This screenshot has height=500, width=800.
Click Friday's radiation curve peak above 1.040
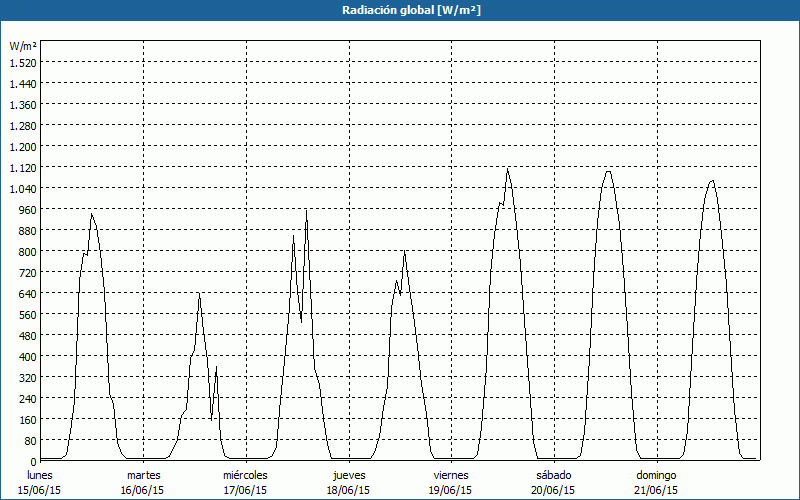508,169
